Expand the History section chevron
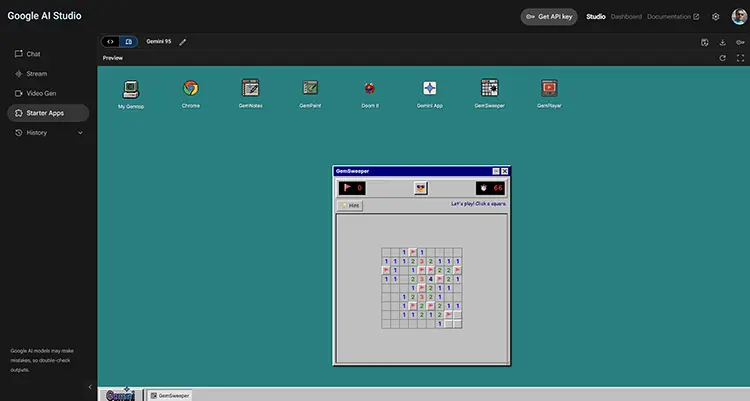The height and width of the screenshot is (401, 750). (x=80, y=133)
